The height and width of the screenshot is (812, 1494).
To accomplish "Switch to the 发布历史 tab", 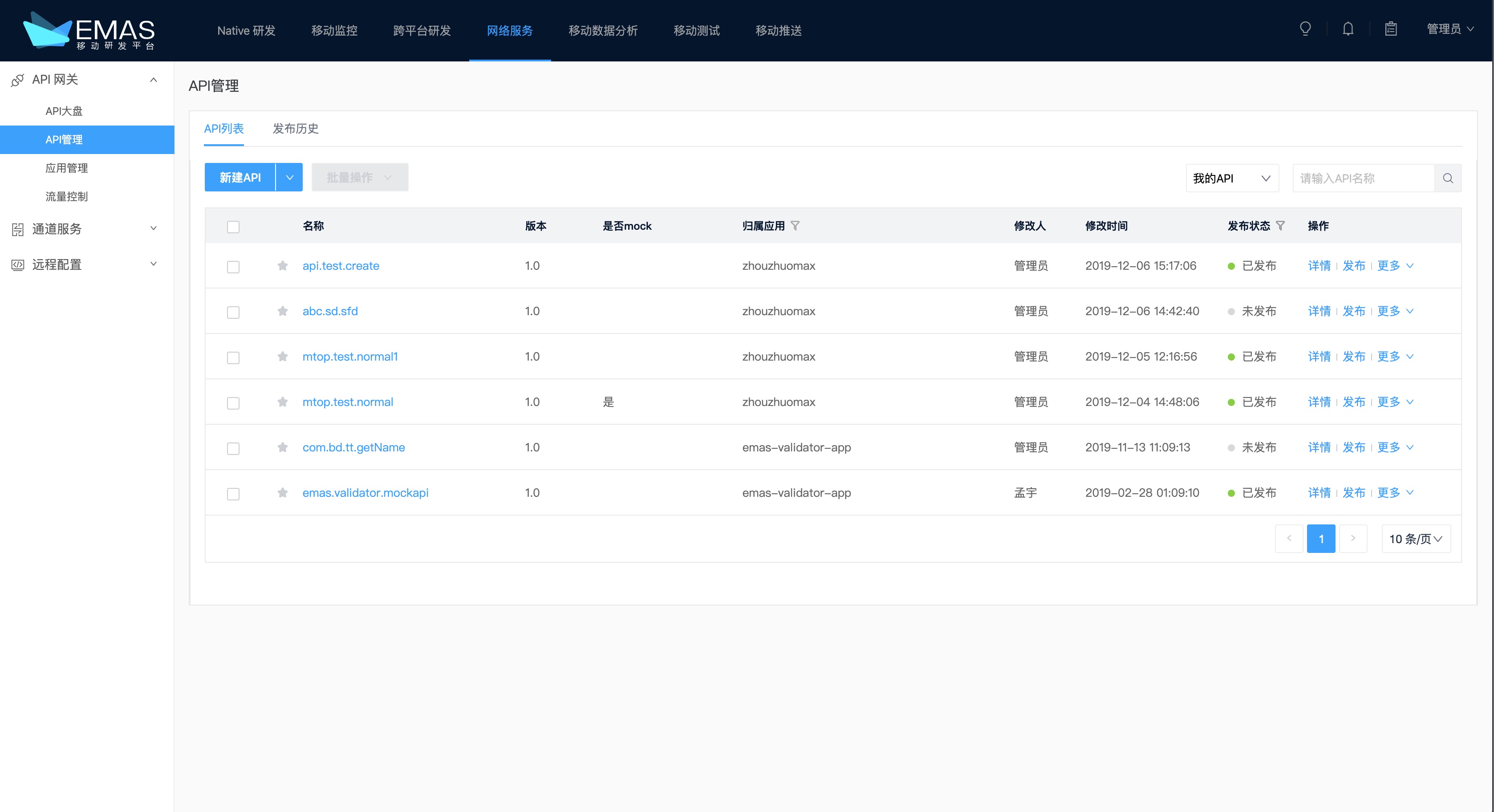I will coord(295,129).
